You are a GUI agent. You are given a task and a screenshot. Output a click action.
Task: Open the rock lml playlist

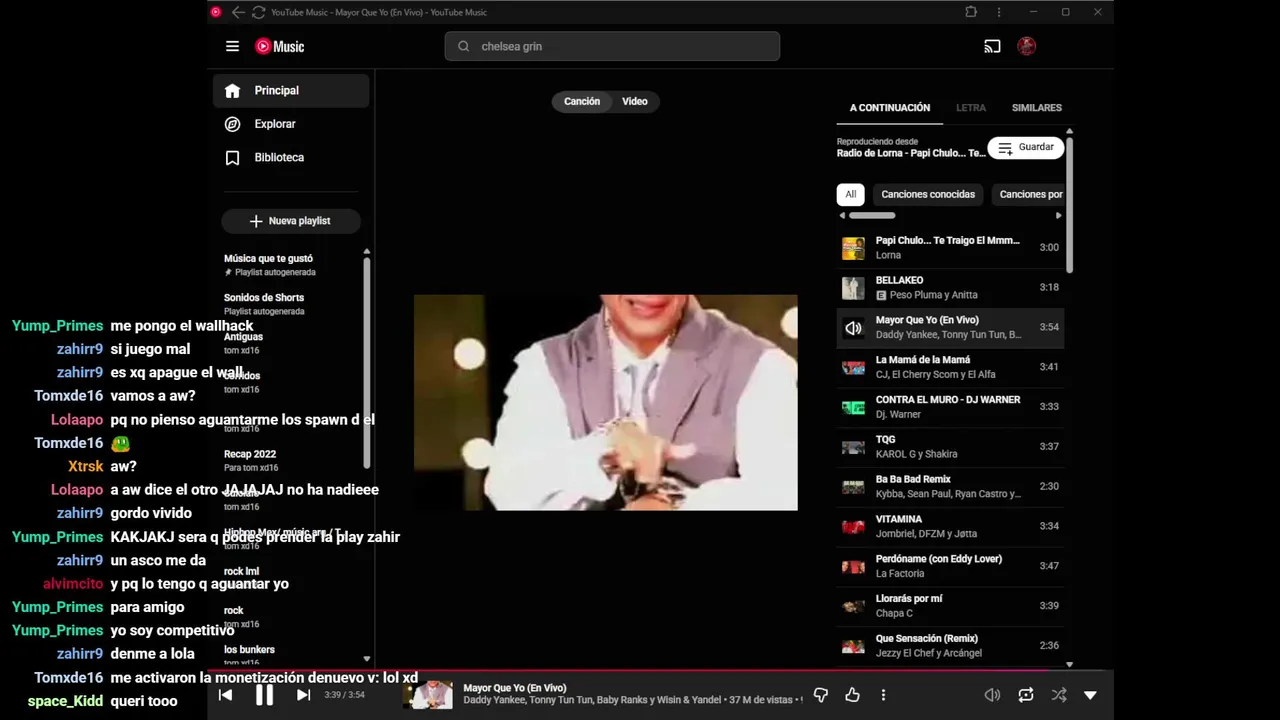point(290,577)
